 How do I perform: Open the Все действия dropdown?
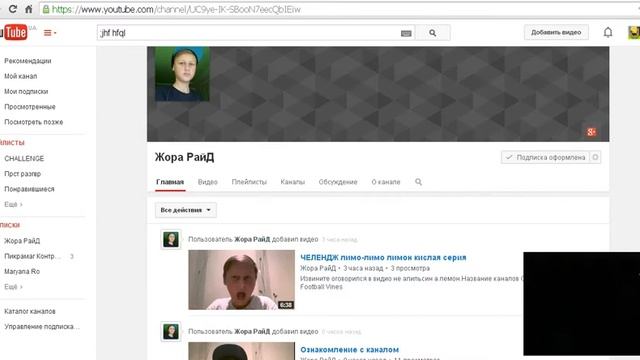186,210
